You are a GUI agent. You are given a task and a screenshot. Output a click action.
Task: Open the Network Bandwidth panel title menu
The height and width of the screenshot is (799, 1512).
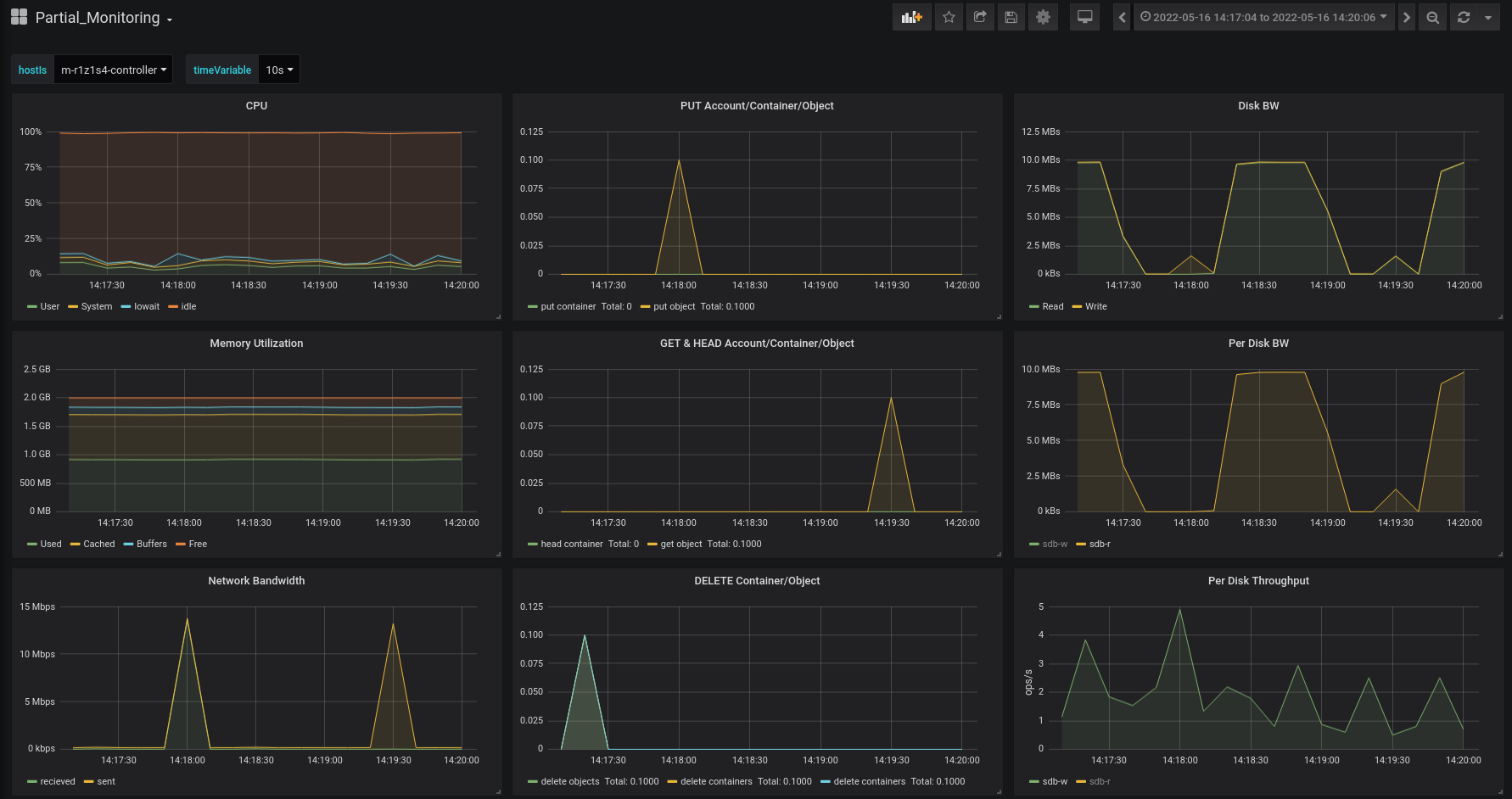[x=256, y=581]
